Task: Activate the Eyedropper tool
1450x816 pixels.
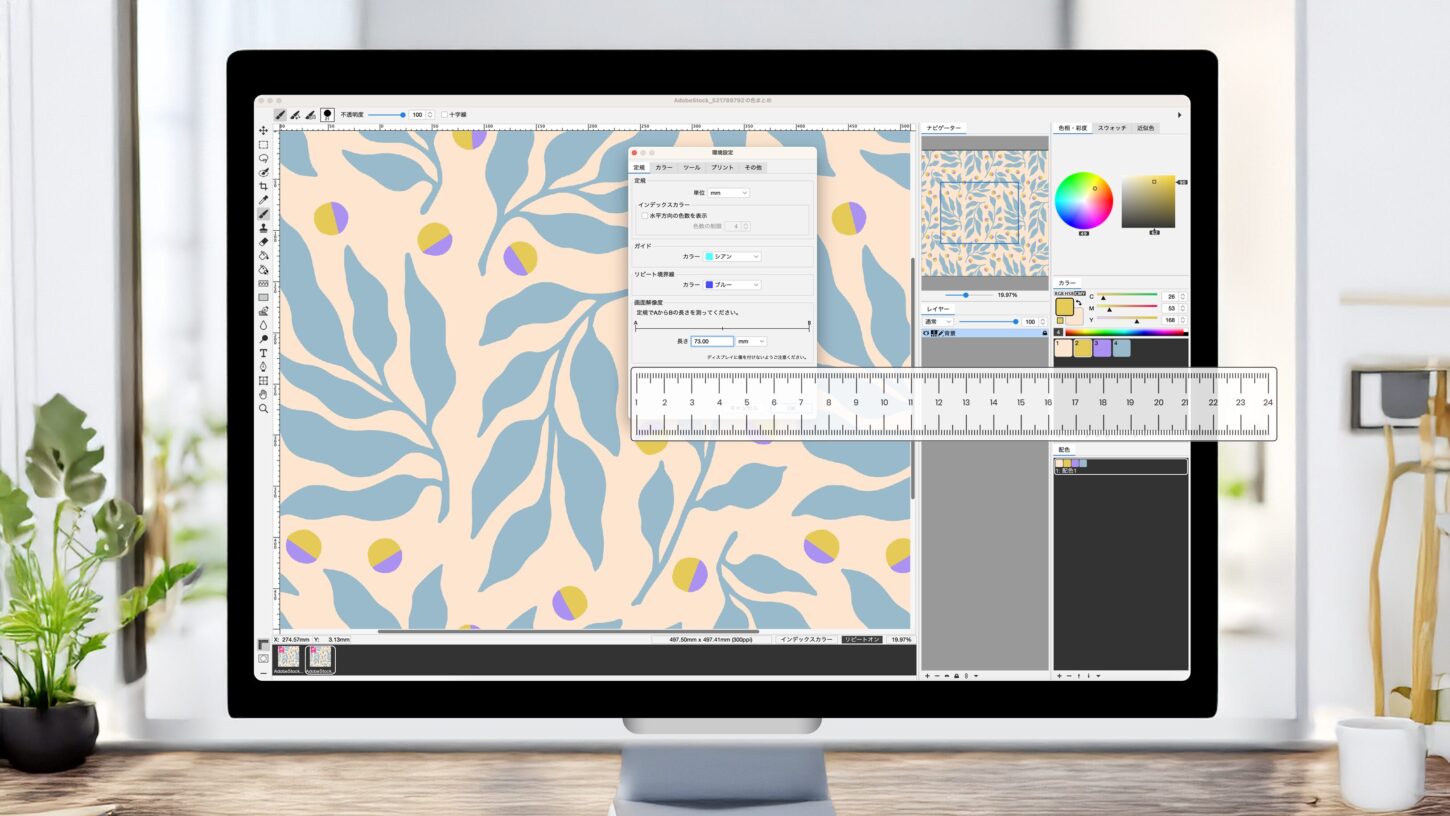Action: [263, 200]
